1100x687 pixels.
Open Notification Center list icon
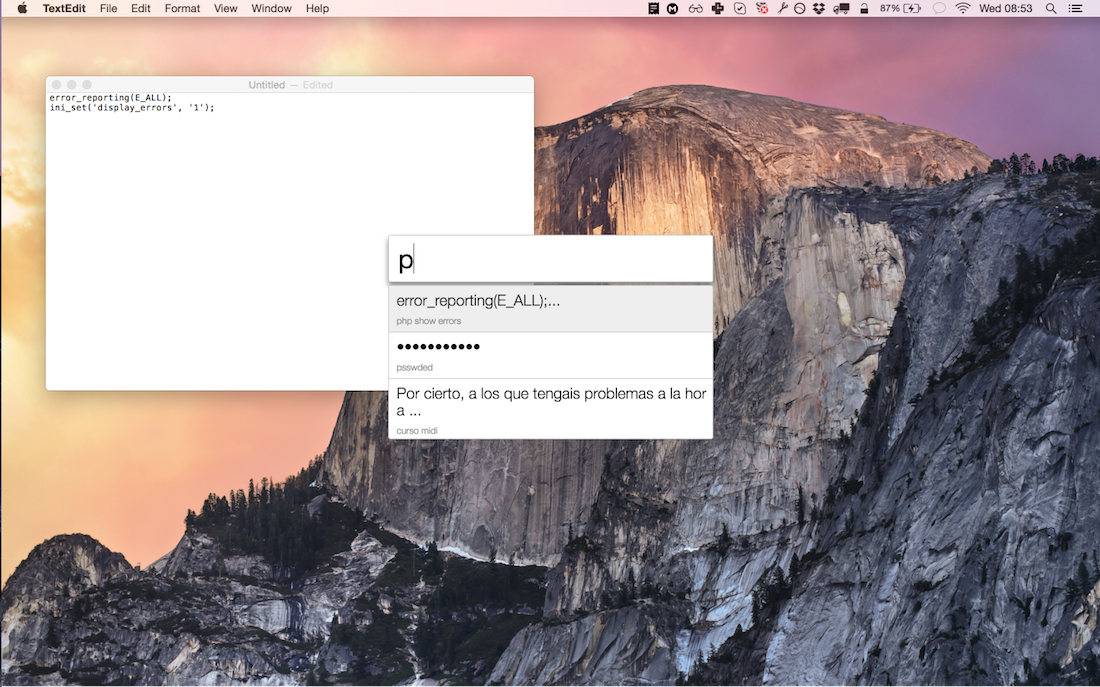point(1075,8)
